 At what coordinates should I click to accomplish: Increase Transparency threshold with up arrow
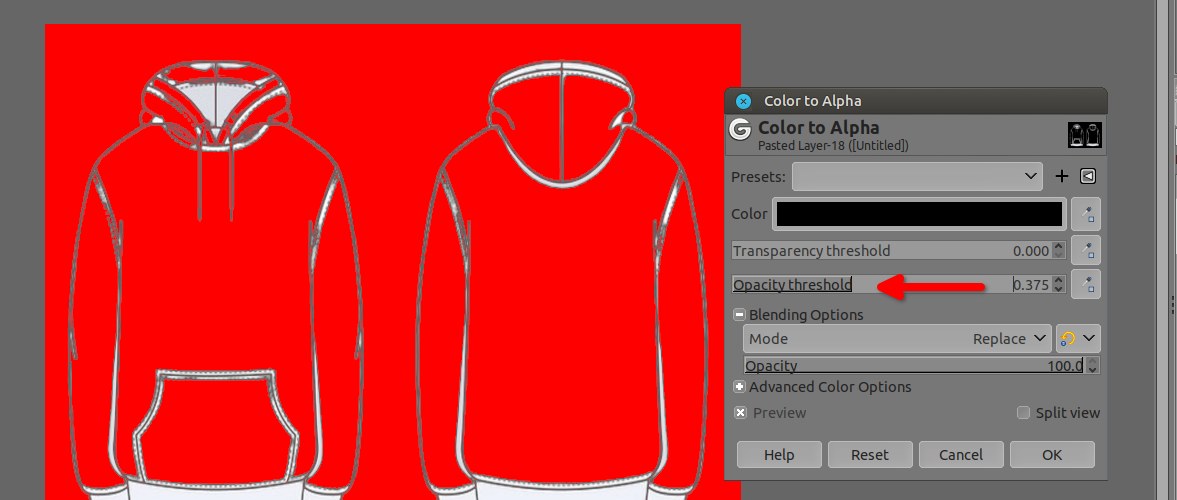[1058, 246]
